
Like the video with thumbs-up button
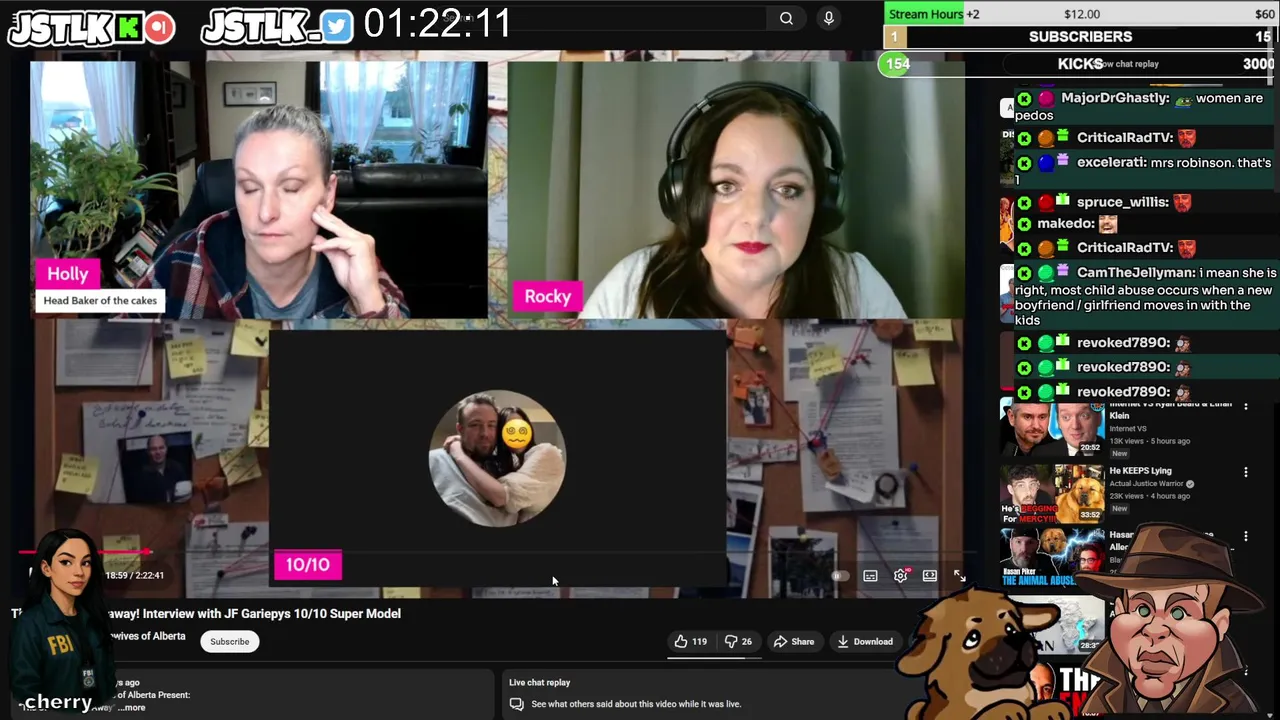pyautogui.click(x=690, y=642)
